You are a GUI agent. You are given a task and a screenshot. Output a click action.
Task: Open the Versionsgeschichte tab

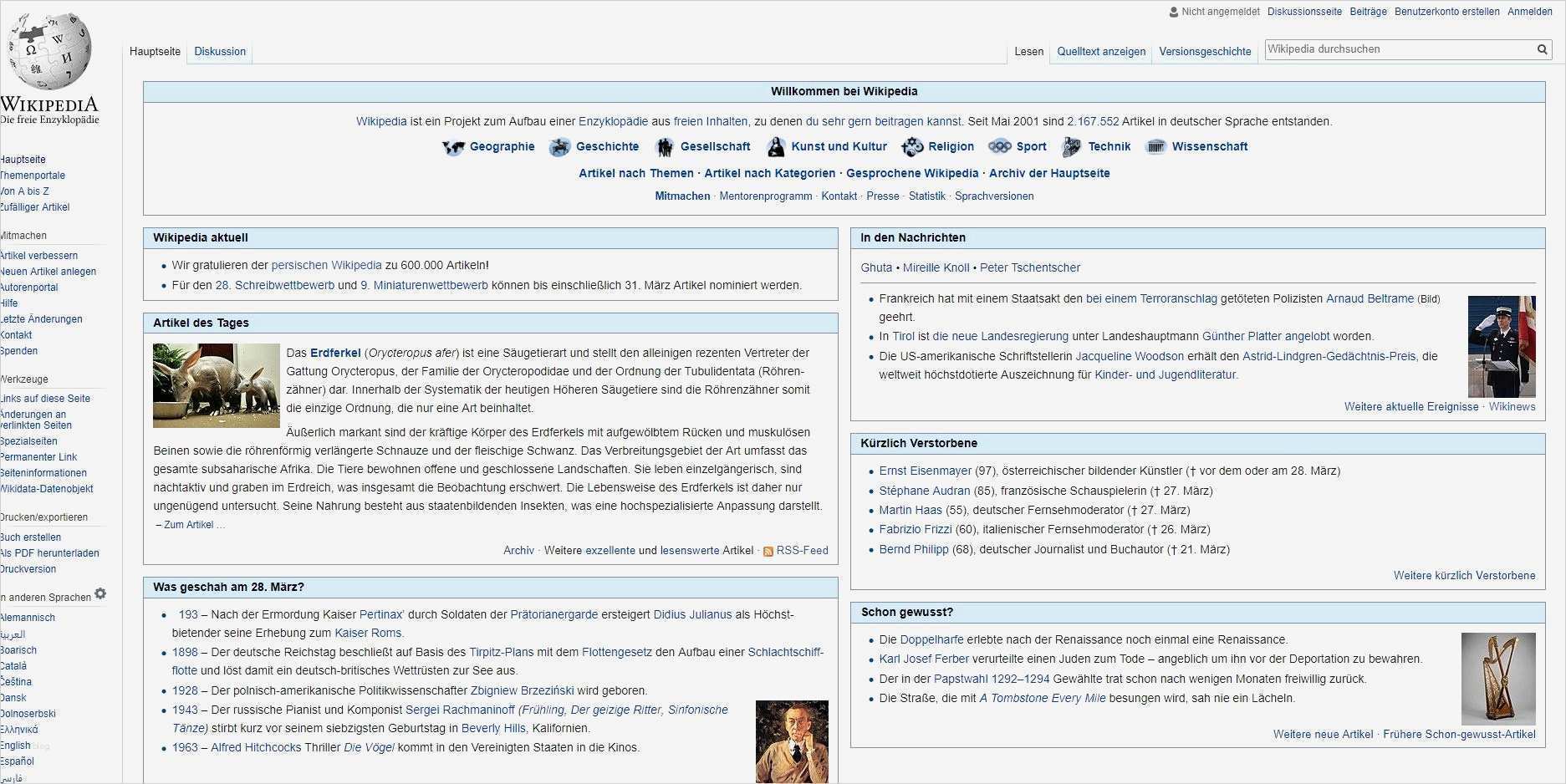pos(1204,51)
